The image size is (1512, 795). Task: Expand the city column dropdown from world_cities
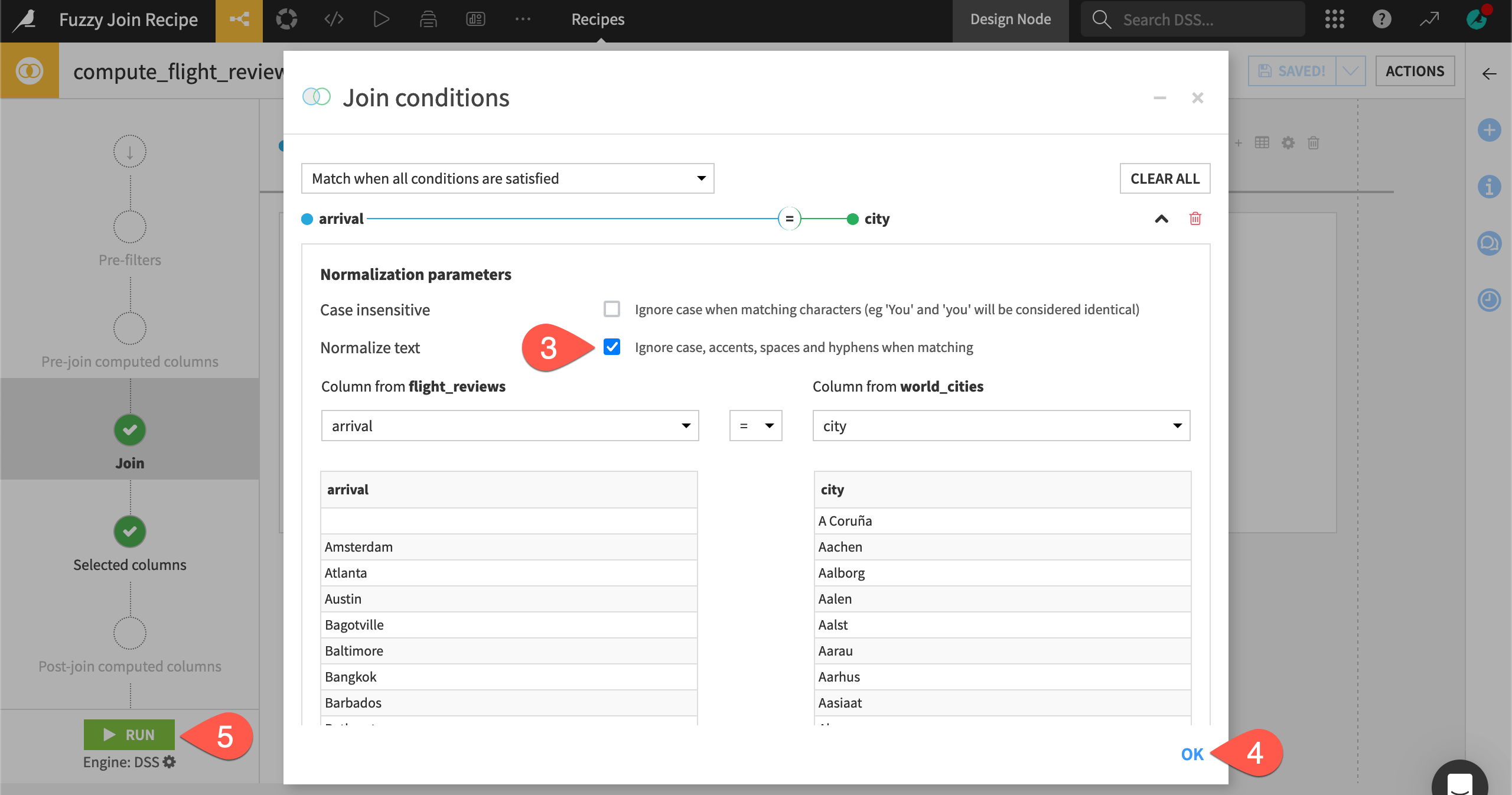point(1177,425)
